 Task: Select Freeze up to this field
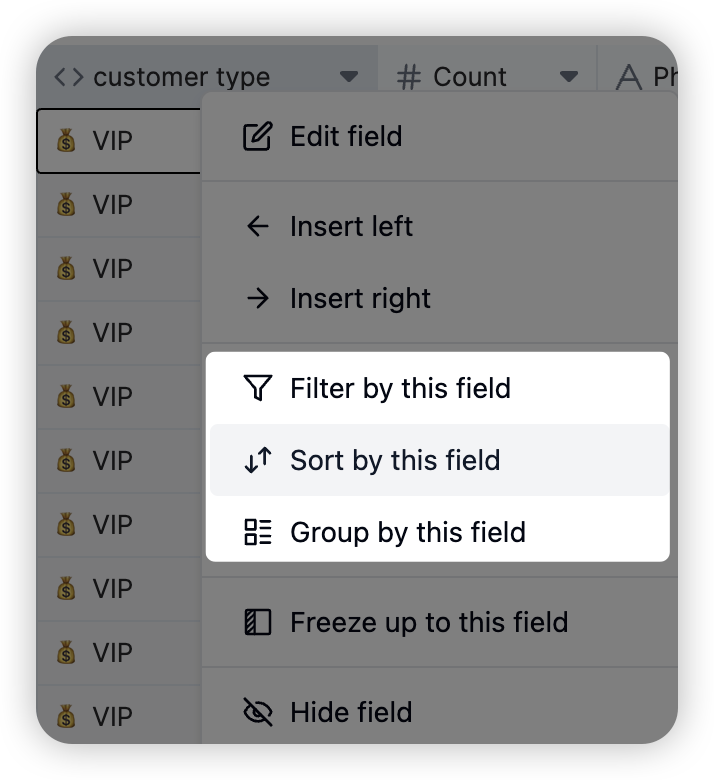coord(439,622)
